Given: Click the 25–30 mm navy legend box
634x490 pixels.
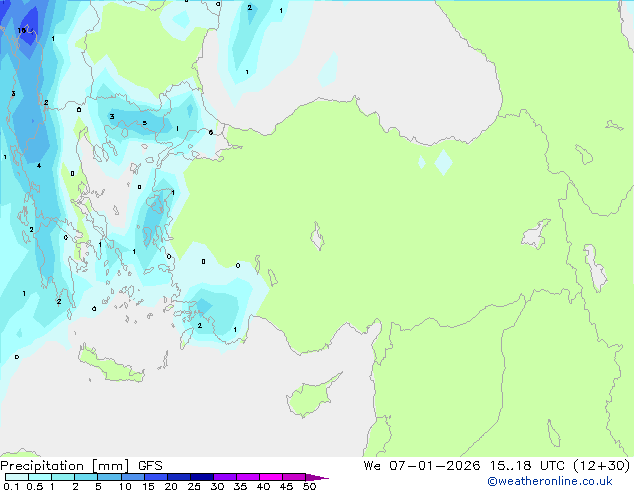Looking at the screenshot, I should pyautogui.click(x=202, y=477).
